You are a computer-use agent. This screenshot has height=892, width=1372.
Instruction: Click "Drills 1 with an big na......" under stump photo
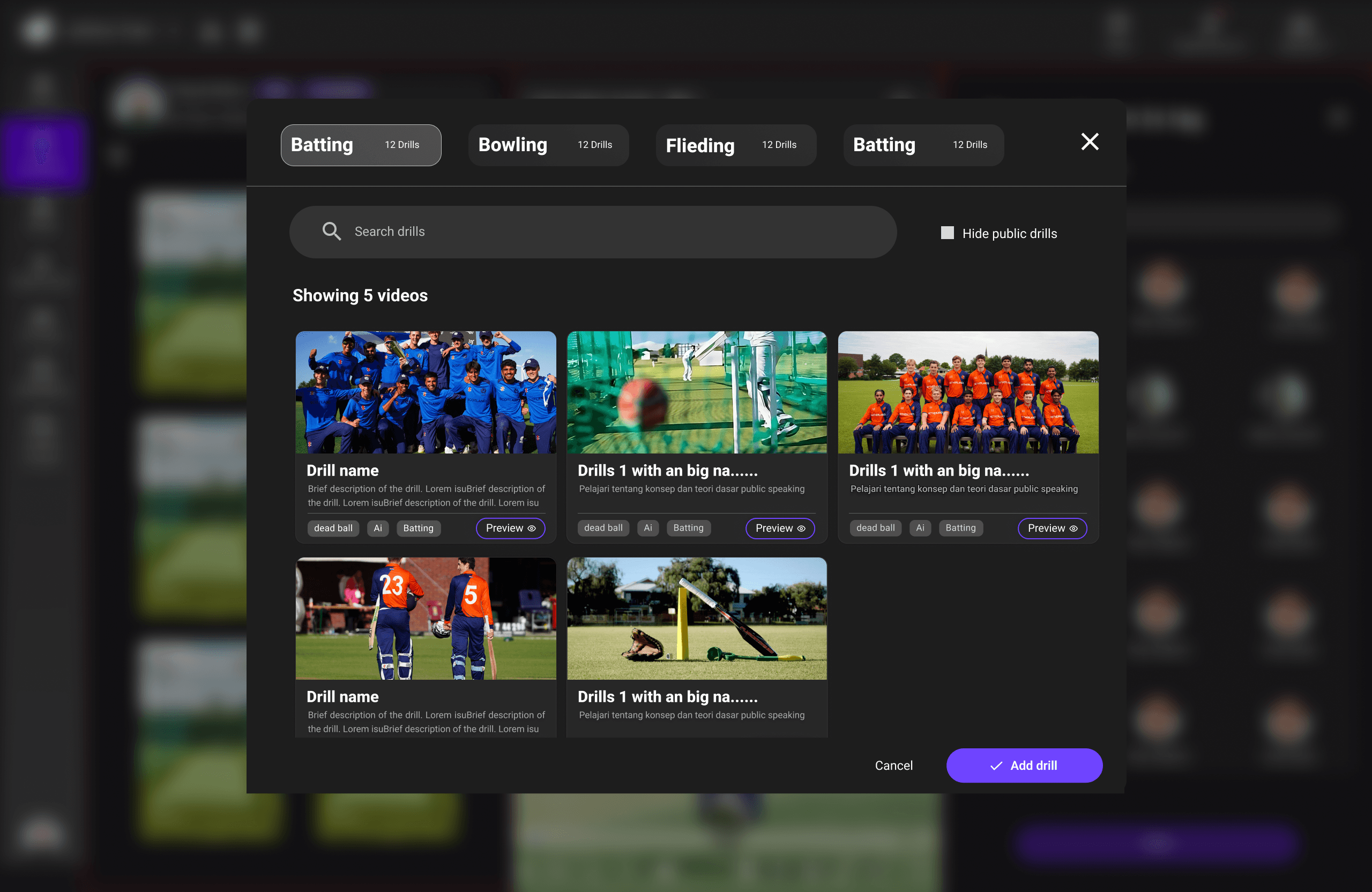pyautogui.click(x=668, y=696)
